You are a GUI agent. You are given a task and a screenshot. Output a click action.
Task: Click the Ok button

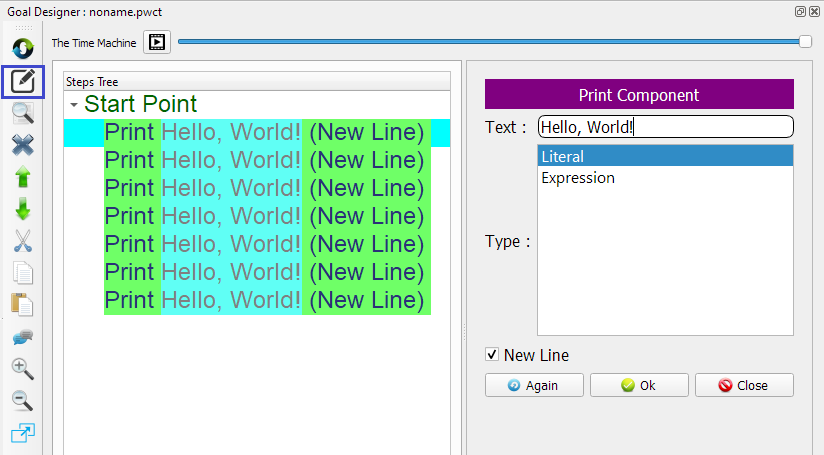coord(639,386)
